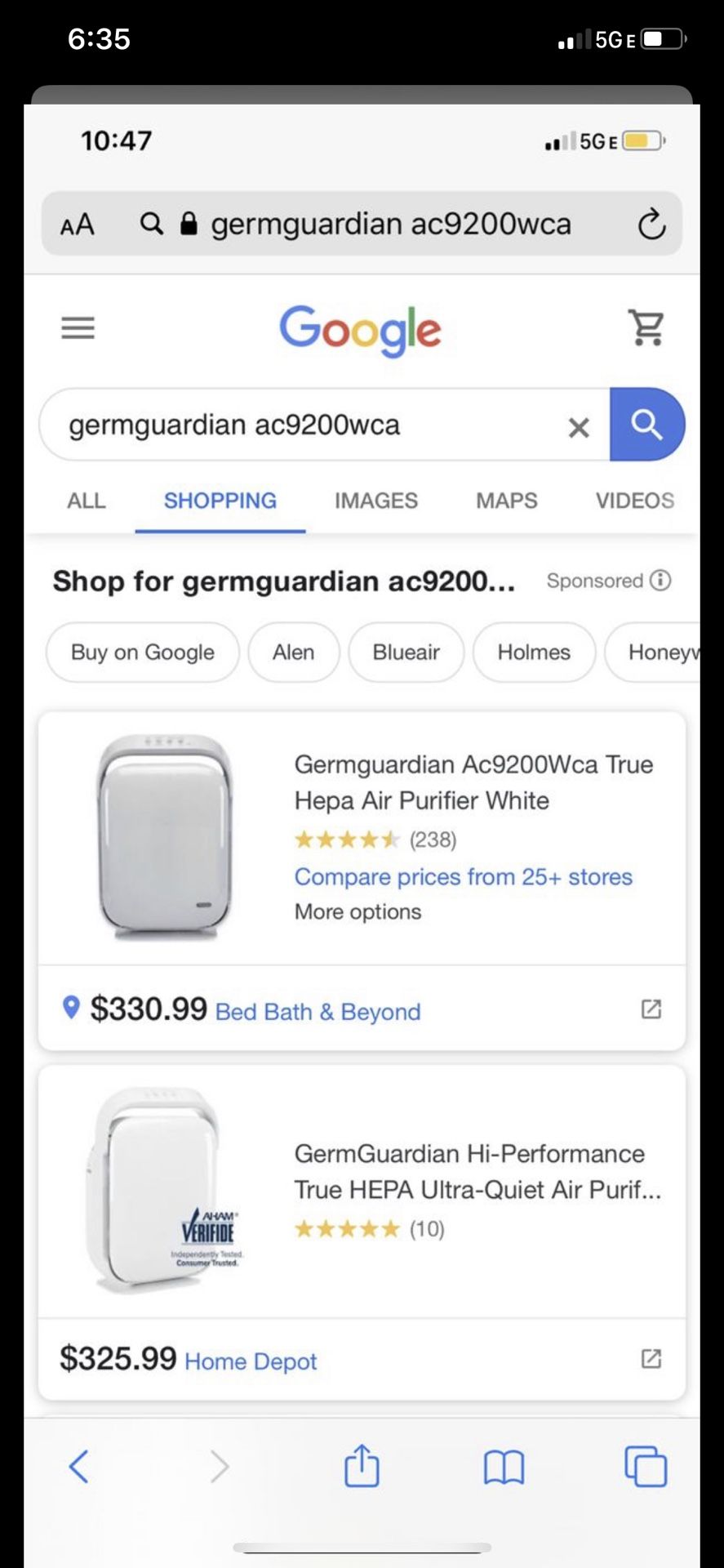Tap the Google search text field

310,425
